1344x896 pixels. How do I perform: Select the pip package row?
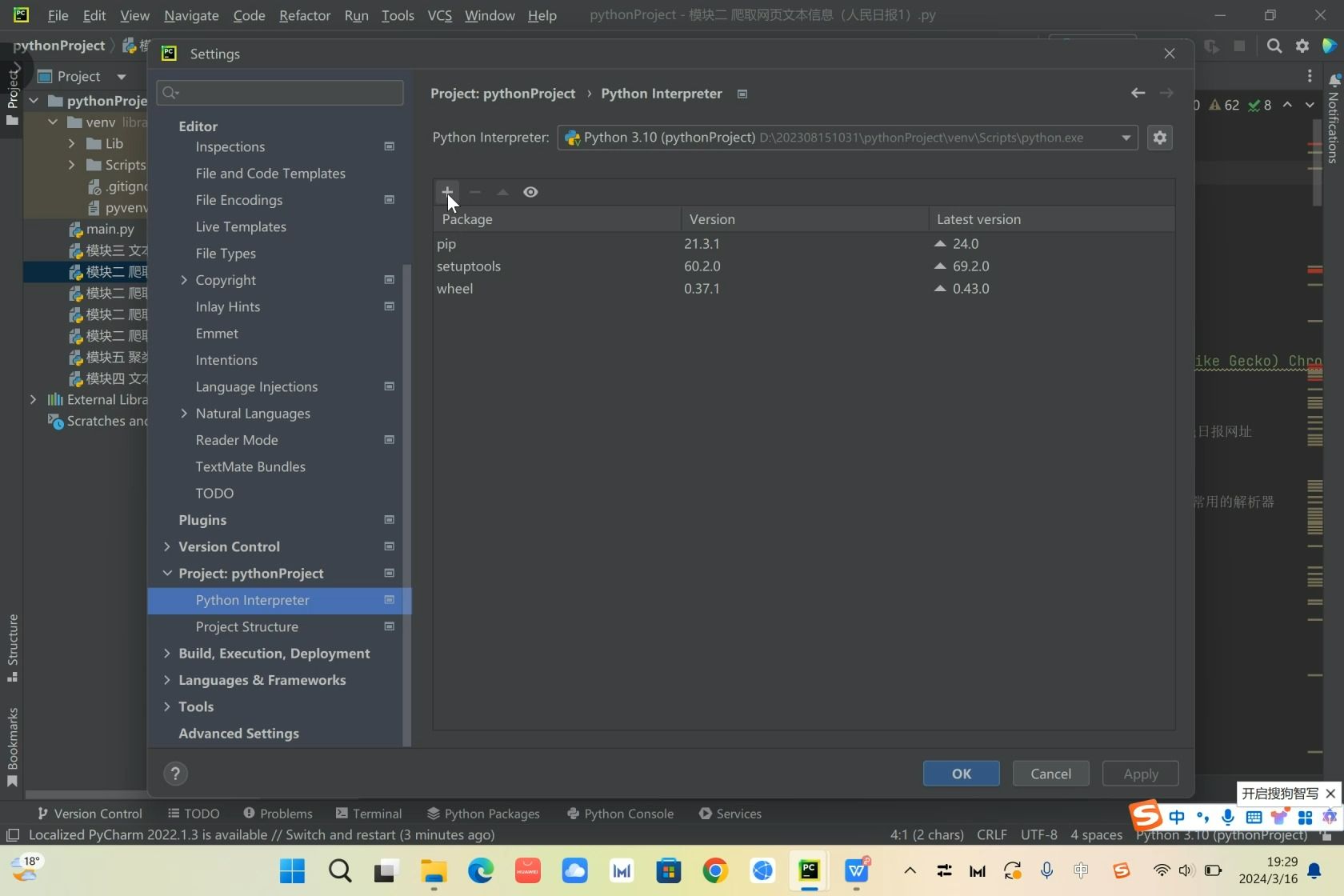pyautogui.click(x=804, y=244)
